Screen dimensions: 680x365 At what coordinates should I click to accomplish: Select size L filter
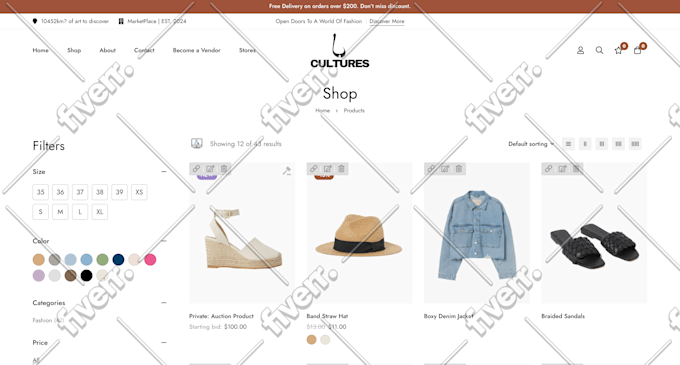point(80,212)
